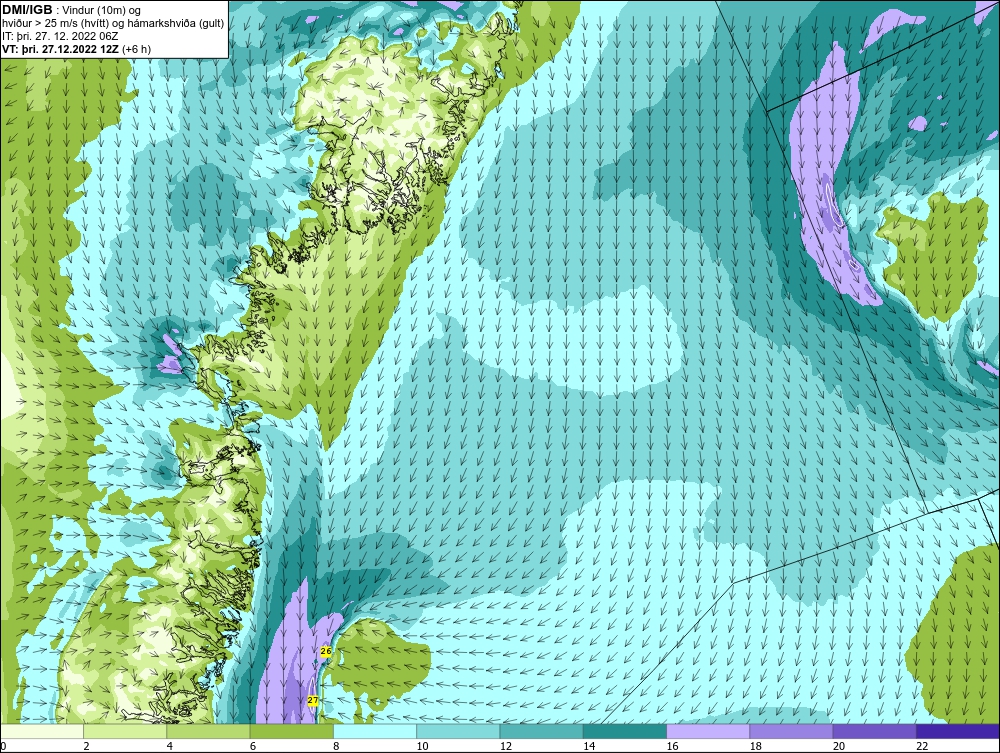The image size is (1000, 753).
Task: Click the olive green swatch between 6 and 8
Action: 291,731
